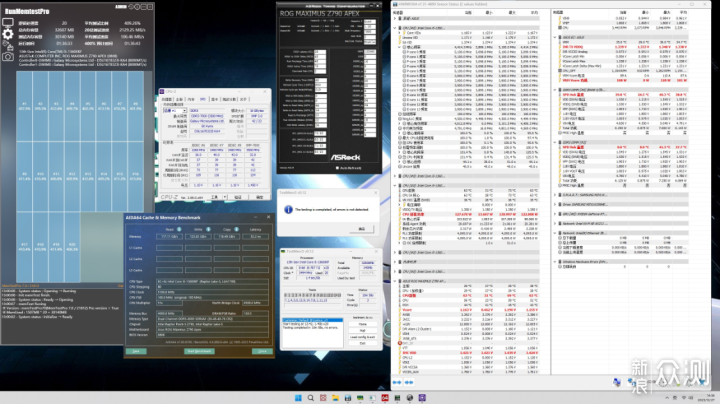
Task: Click Load config & exit in TestMem5
Action: [x=362, y=337]
